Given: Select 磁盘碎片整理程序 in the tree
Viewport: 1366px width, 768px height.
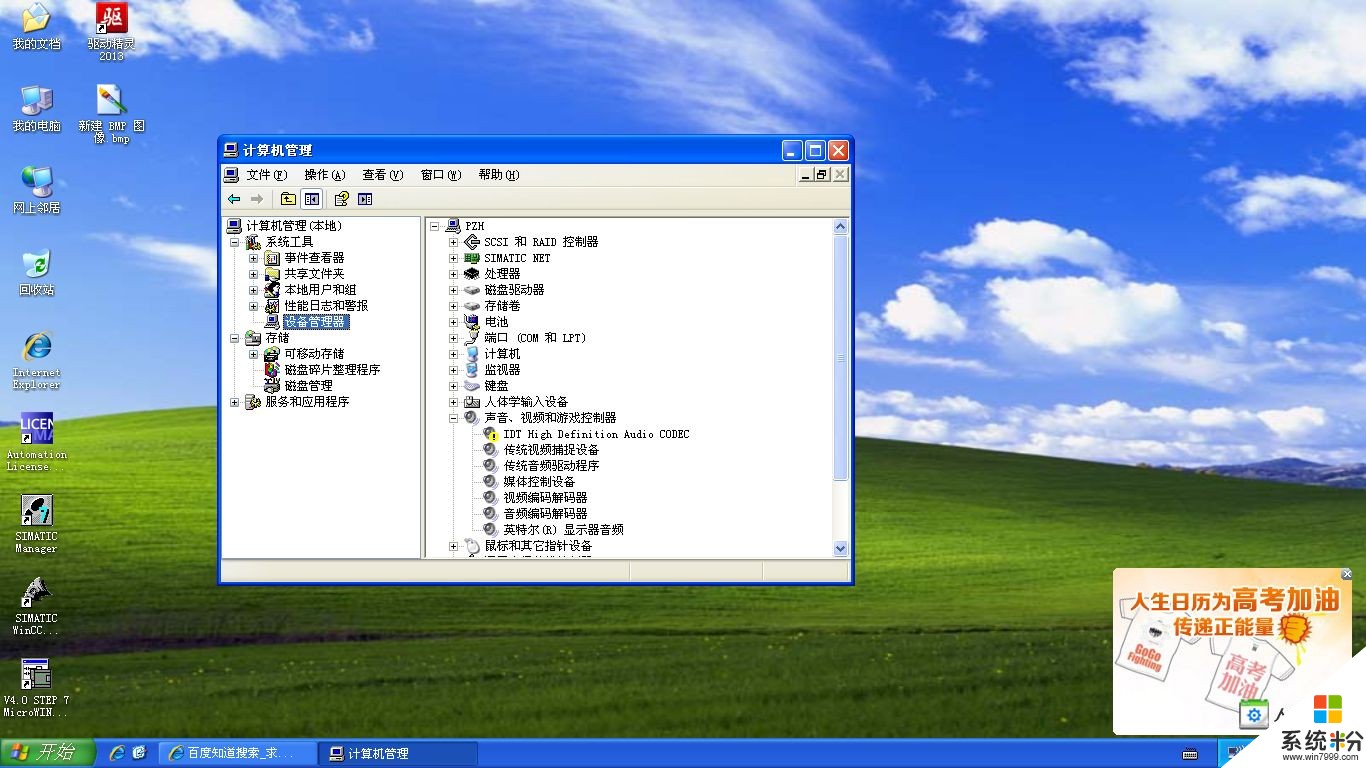Looking at the screenshot, I should coord(332,370).
